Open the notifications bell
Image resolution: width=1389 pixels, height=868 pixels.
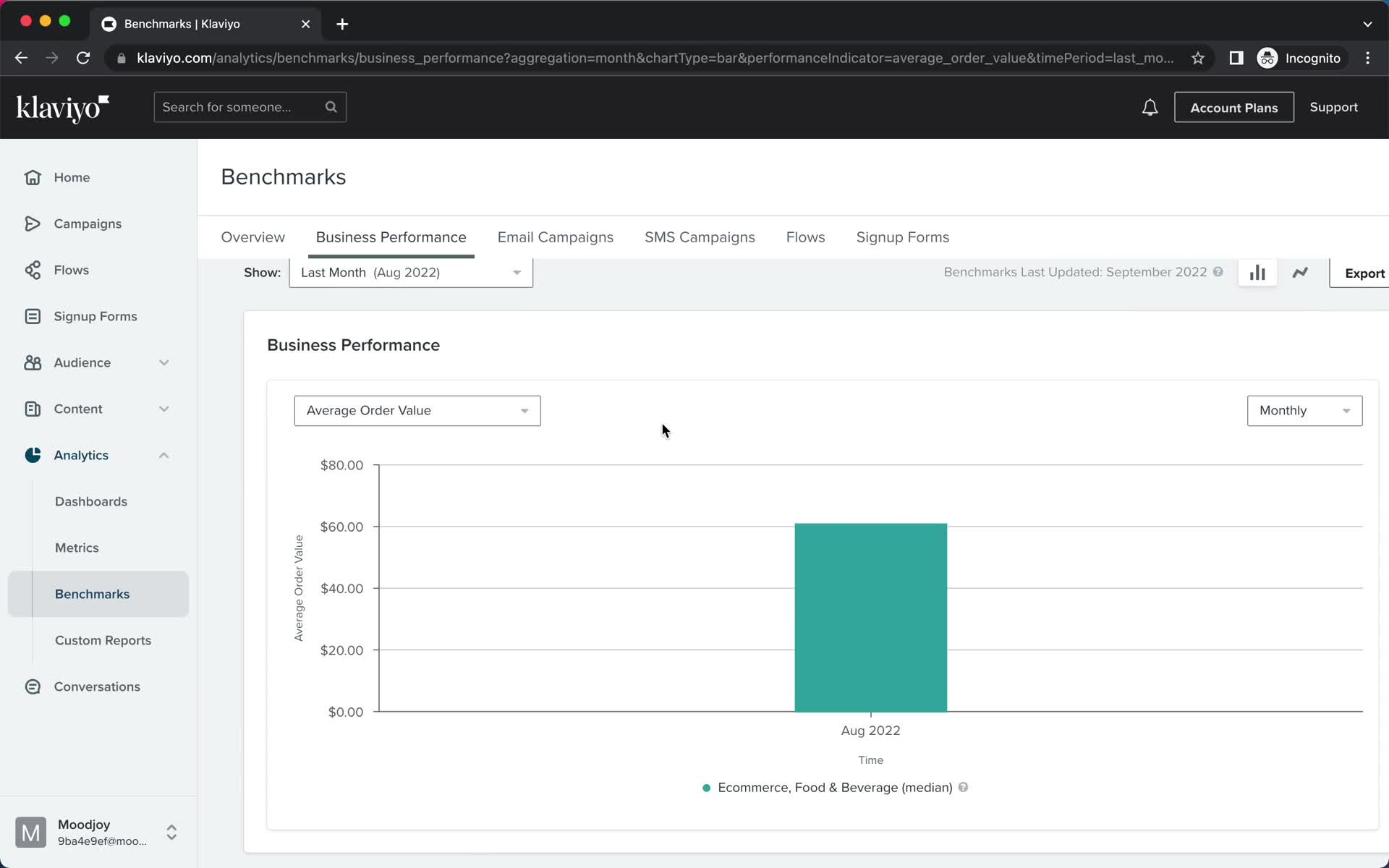1150,108
